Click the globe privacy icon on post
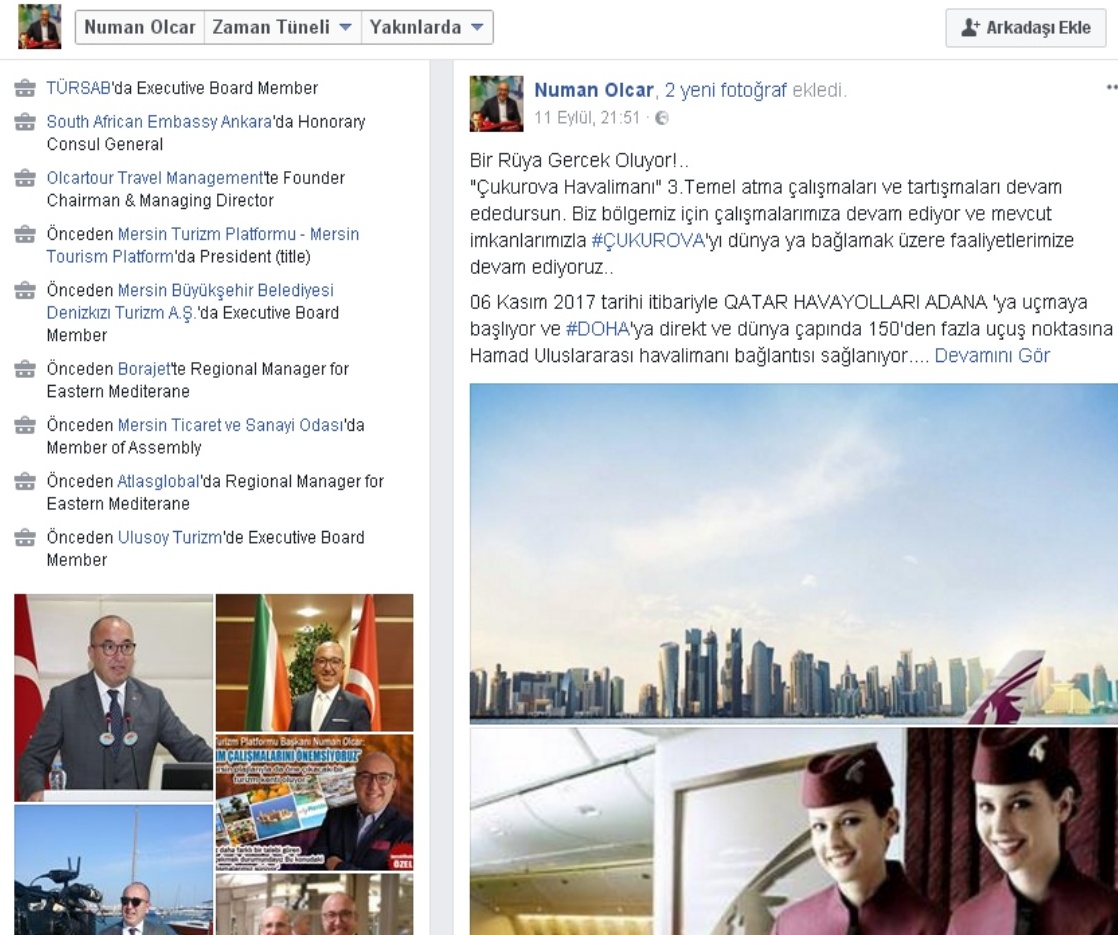1118x935 pixels. click(x=662, y=118)
